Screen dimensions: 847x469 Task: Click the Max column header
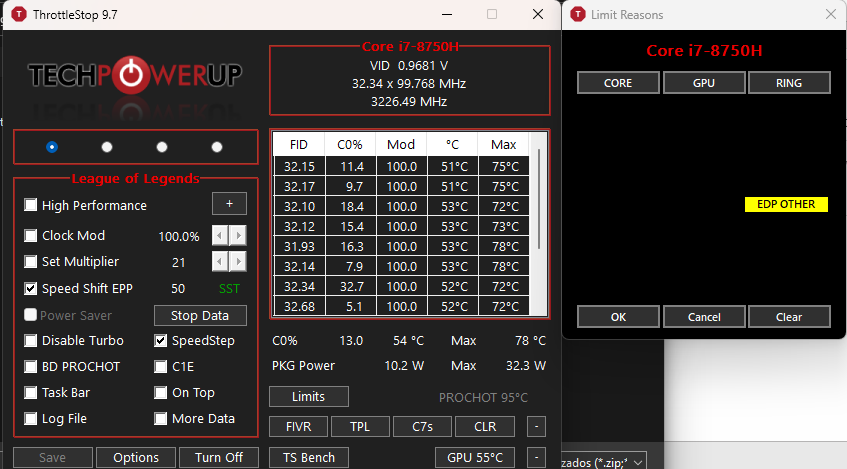coord(504,145)
